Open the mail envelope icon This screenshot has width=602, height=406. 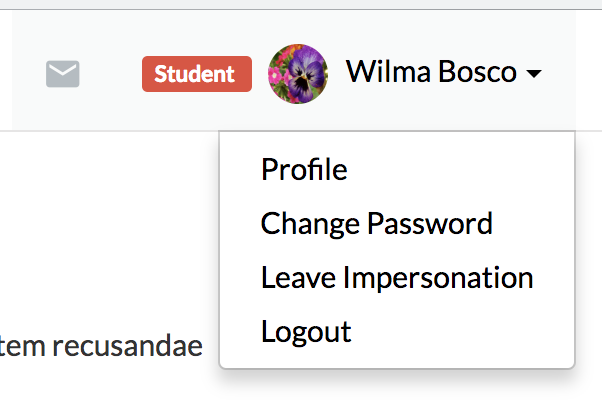(63, 73)
